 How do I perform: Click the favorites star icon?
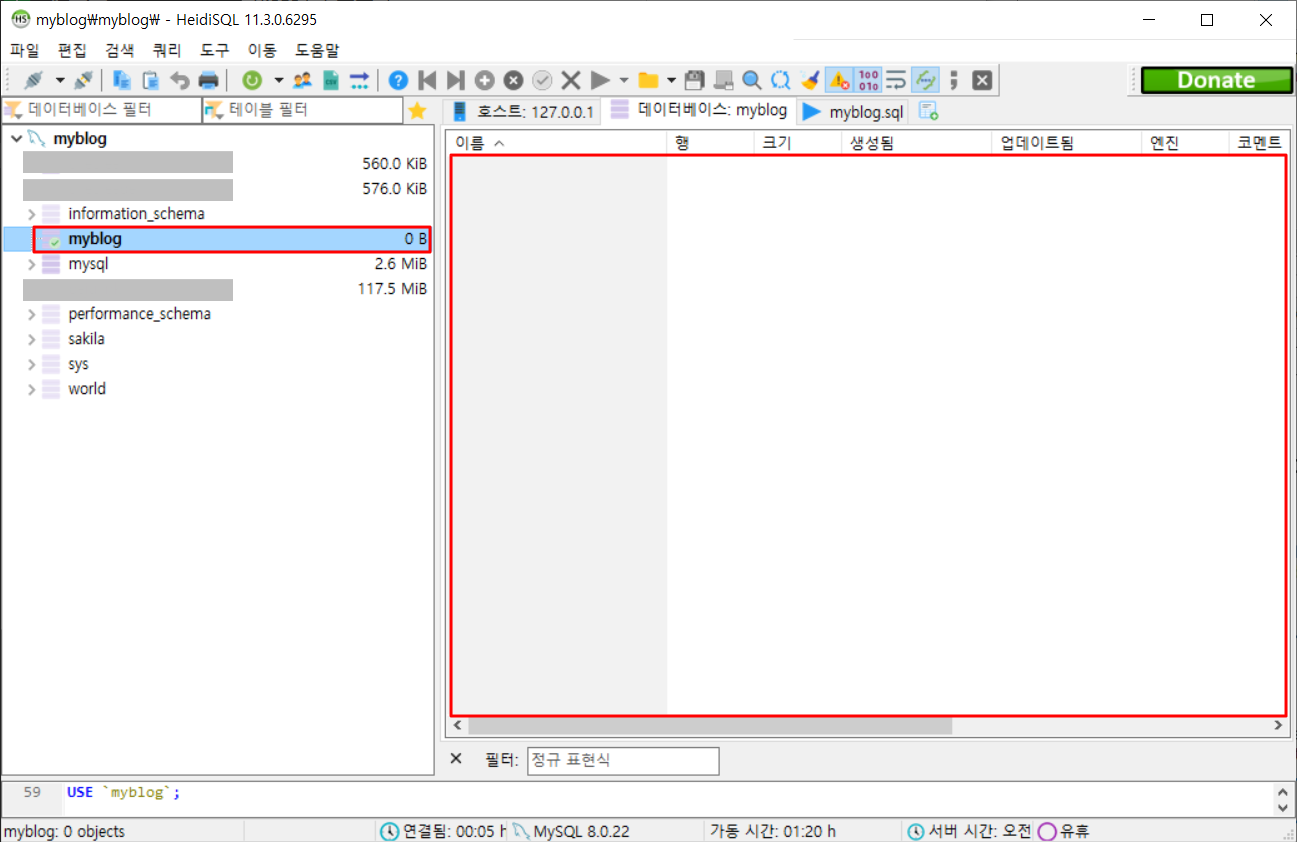[x=417, y=111]
